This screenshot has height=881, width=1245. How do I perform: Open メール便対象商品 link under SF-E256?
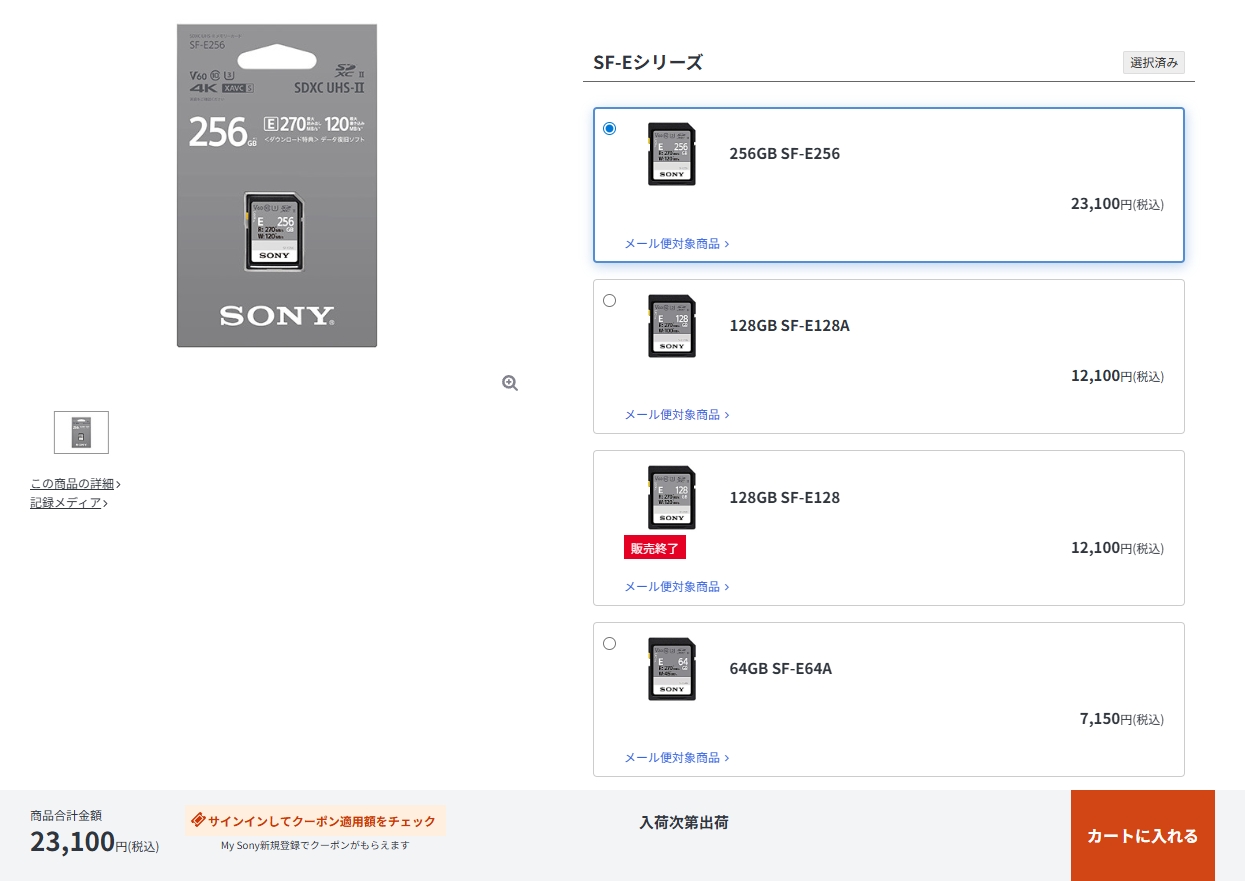coord(676,243)
